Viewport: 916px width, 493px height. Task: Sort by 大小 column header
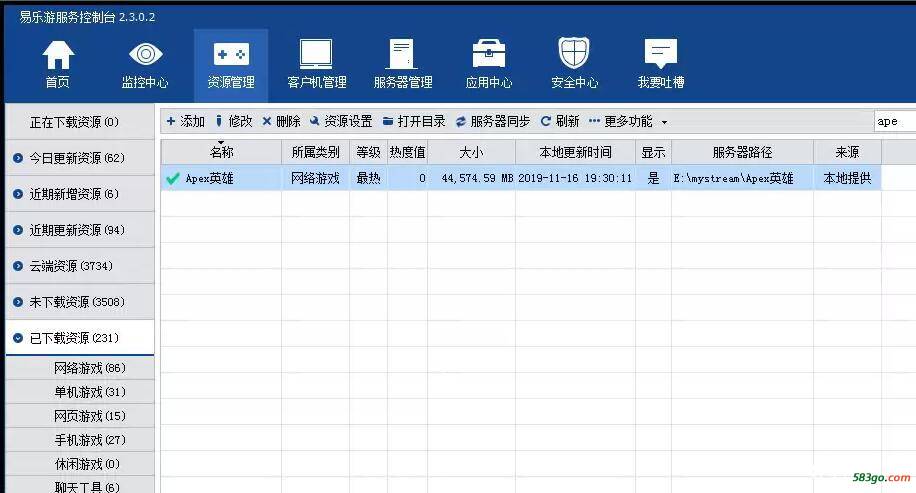pyautogui.click(x=471, y=152)
